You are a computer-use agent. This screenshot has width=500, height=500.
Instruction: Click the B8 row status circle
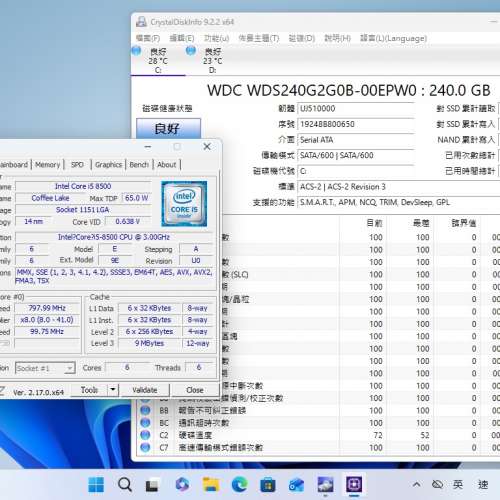point(145,410)
